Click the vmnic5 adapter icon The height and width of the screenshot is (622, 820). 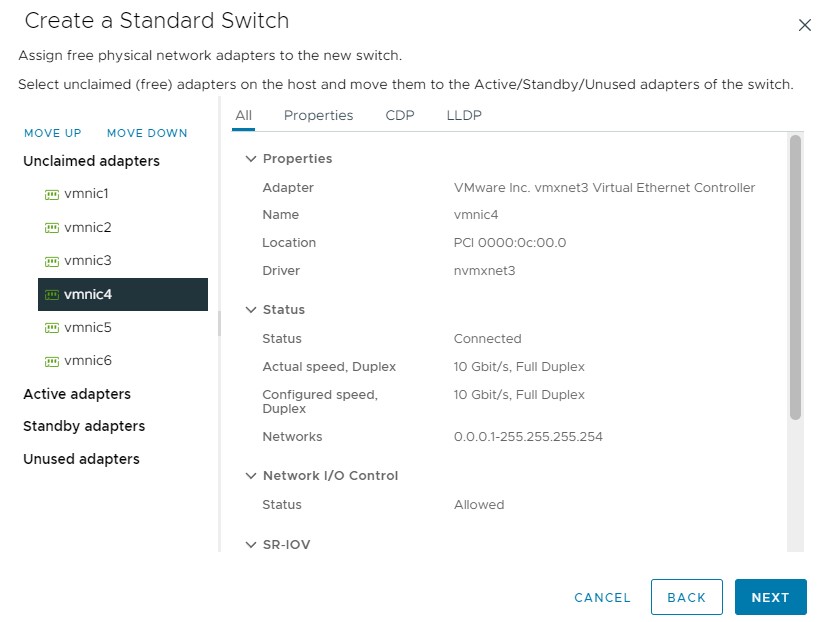pyautogui.click(x=52, y=328)
